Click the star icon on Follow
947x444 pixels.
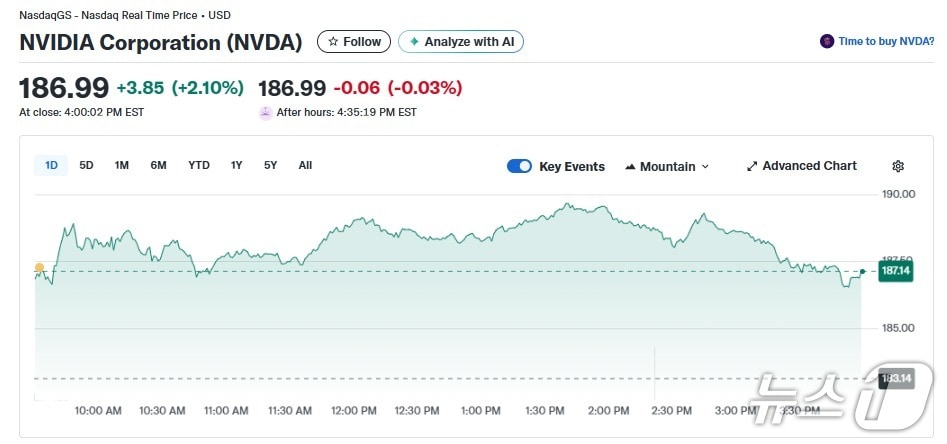pyautogui.click(x=334, y=42)
